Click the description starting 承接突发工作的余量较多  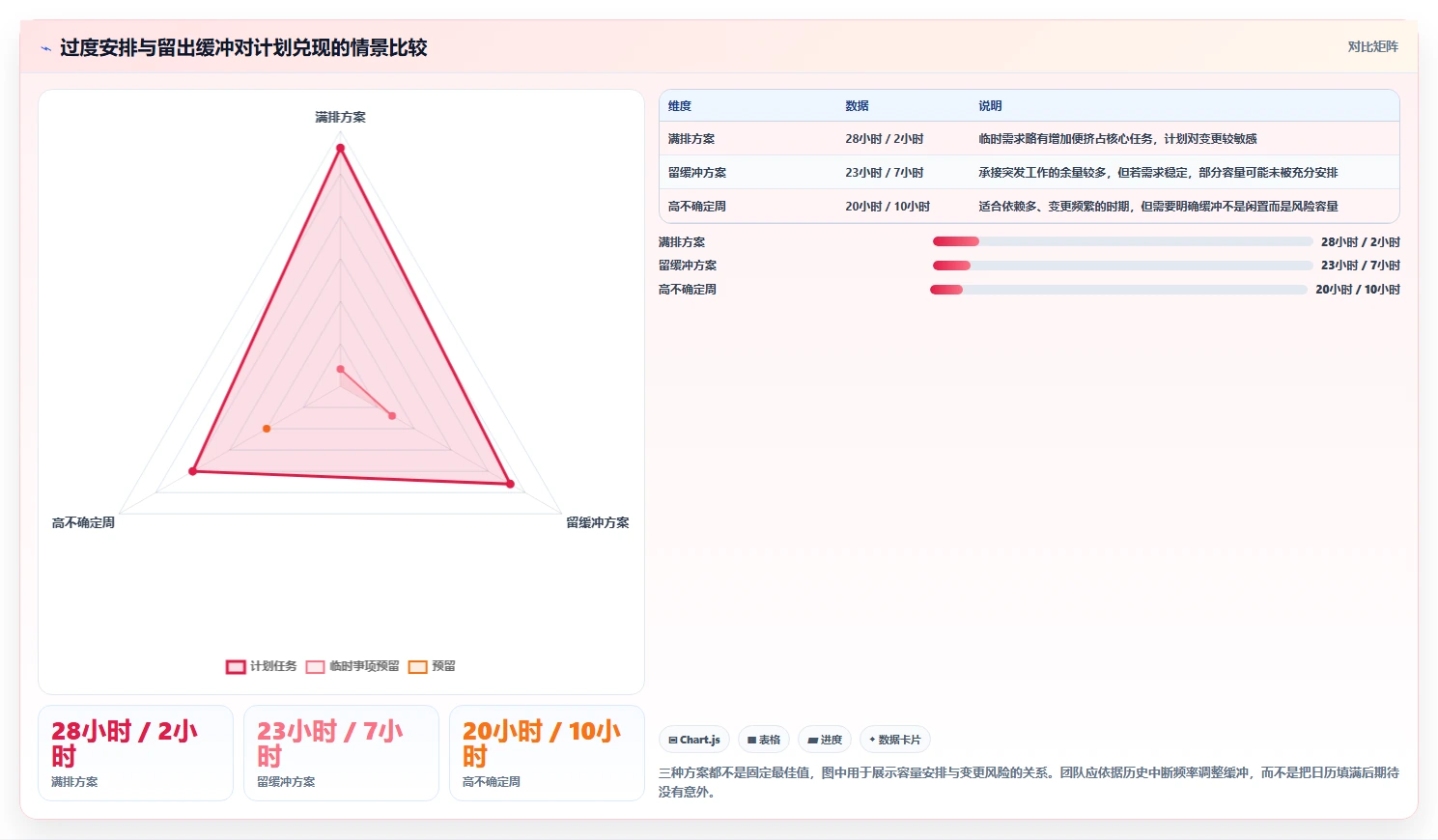click(x=1158, y=173)
